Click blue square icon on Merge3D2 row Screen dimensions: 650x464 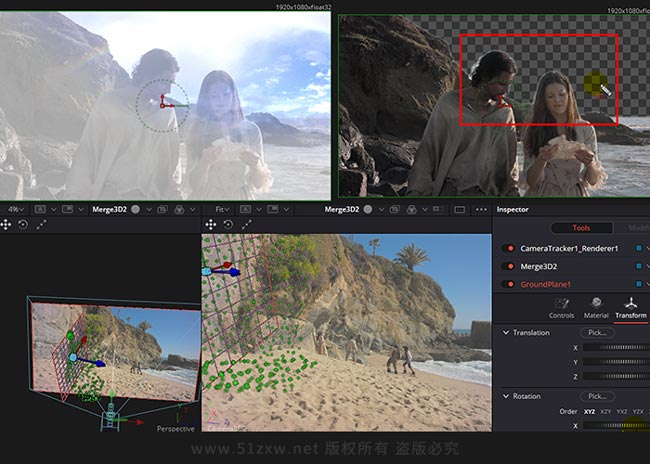(639, 266)
